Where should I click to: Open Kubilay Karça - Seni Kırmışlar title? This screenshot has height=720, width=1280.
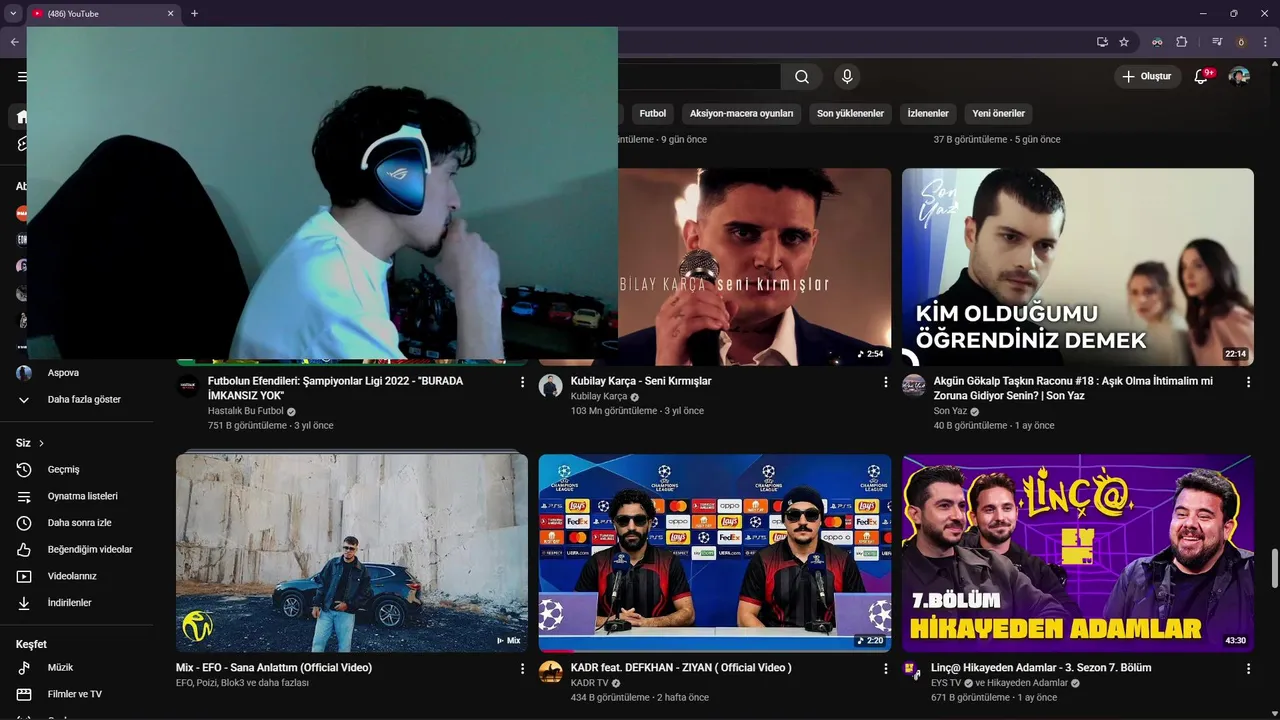(641, 381)
